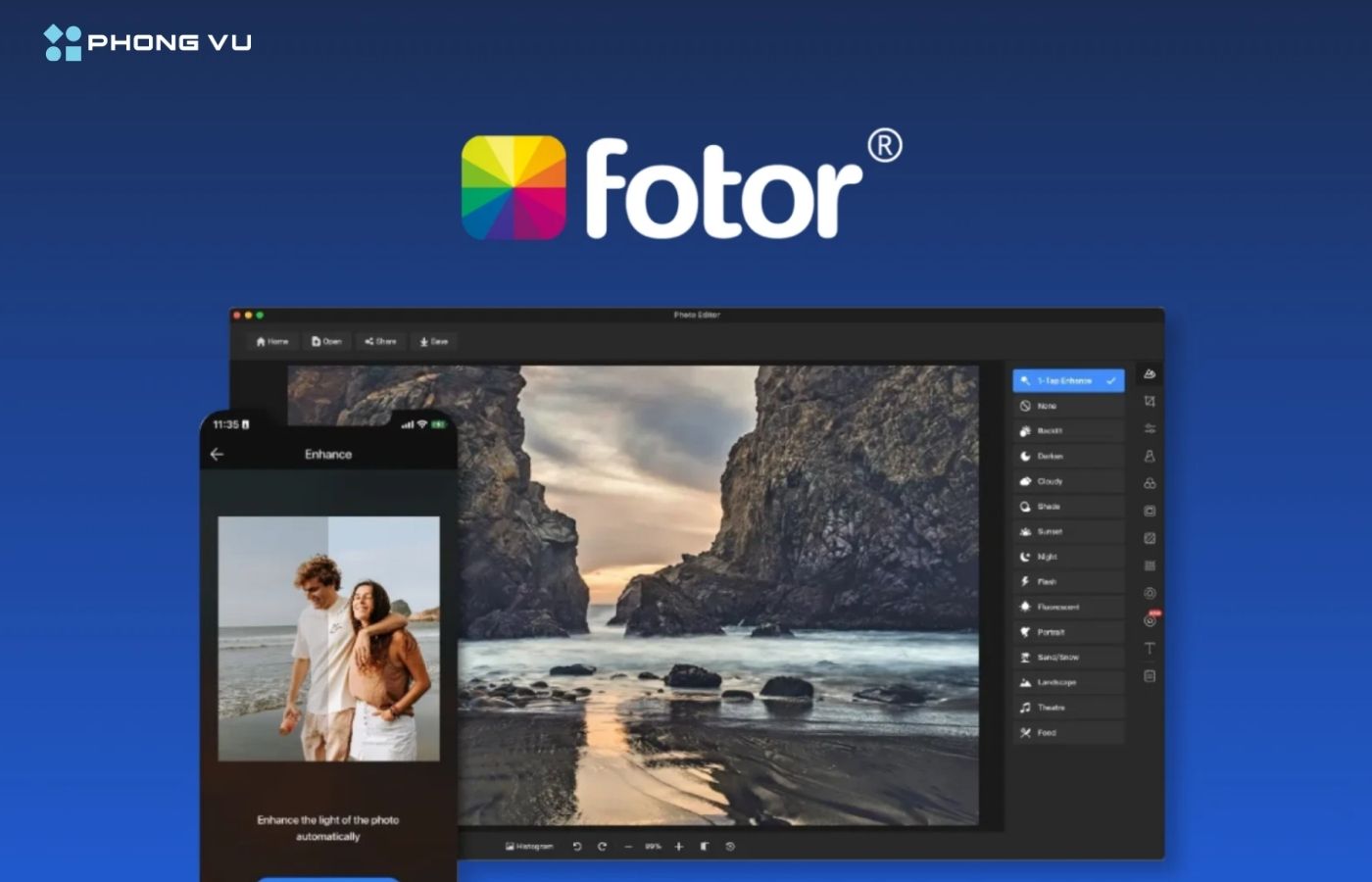Tap the couple photo on phone screen
This screenshot has width=1372, height=882.
coord(328,639)
